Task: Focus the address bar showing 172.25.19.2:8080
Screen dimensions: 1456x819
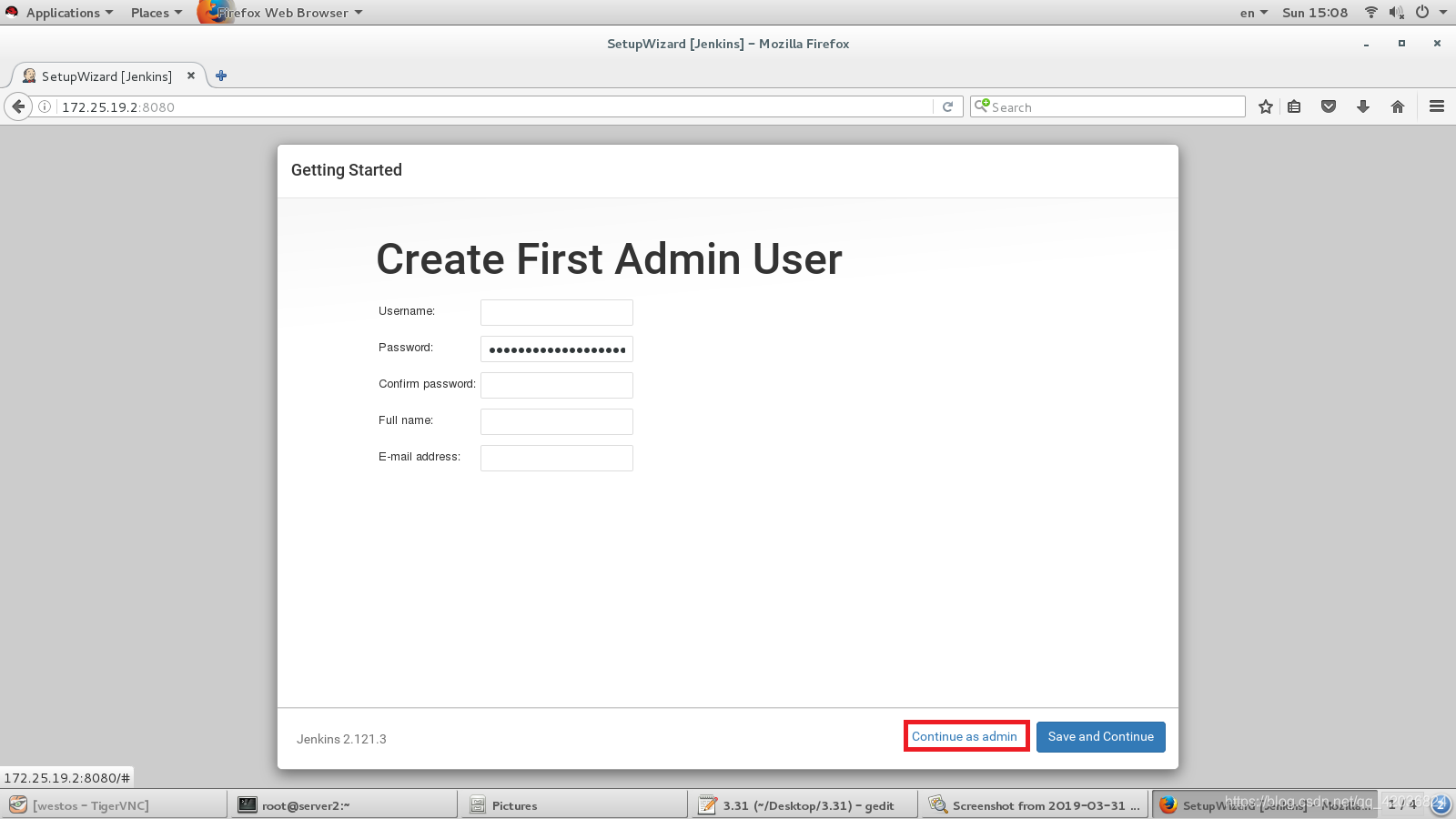Action: coord(491,106)
